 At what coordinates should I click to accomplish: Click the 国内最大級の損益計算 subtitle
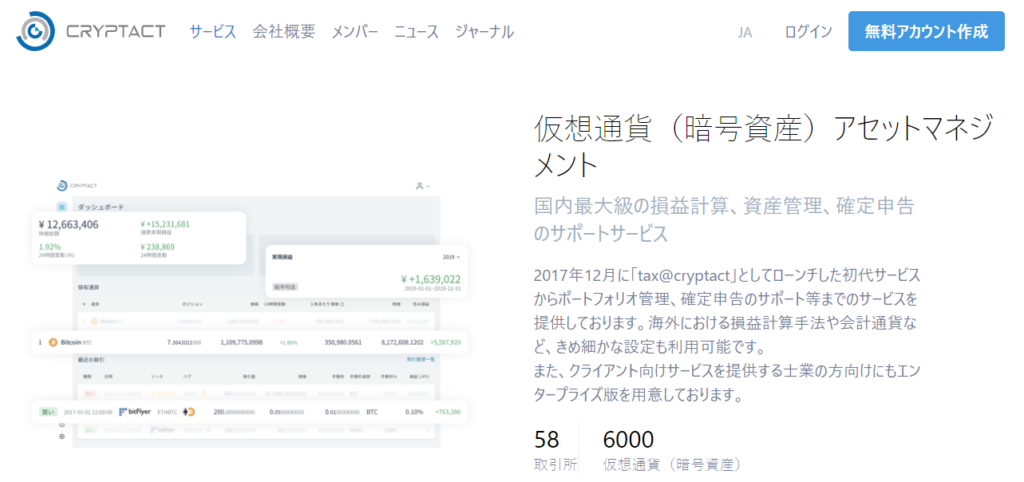coord(724,219)
